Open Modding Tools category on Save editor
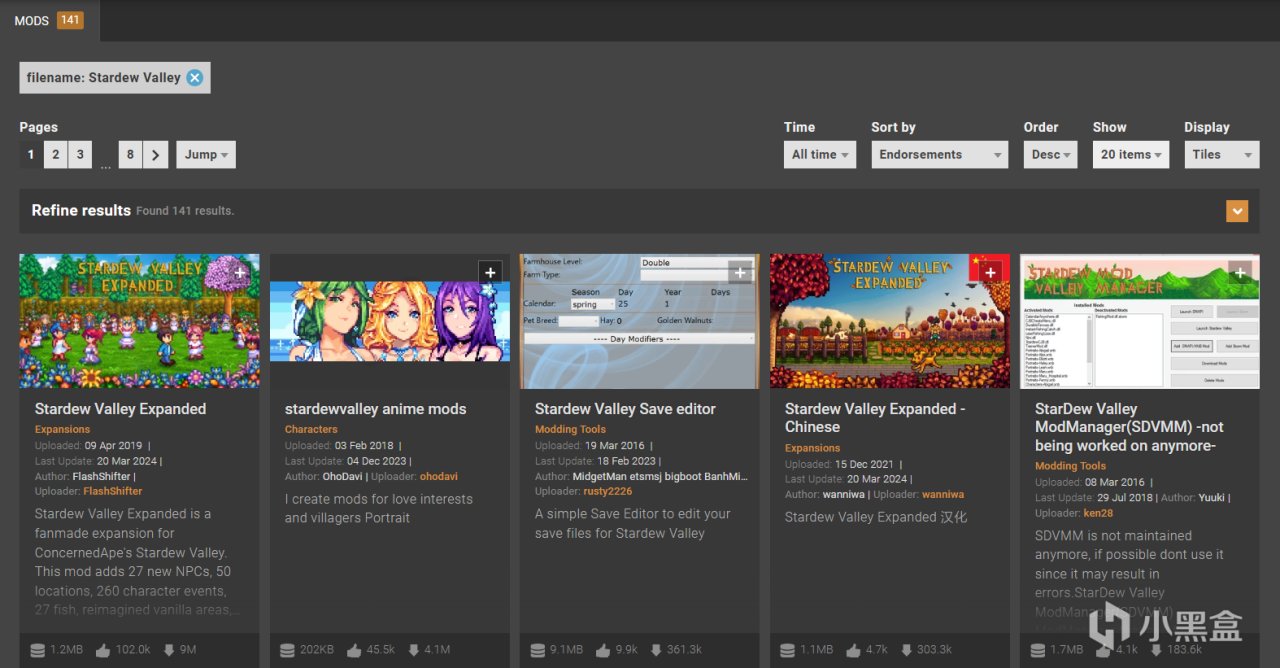The width and height of the screenshot is (1280, 668). point(570,429)
